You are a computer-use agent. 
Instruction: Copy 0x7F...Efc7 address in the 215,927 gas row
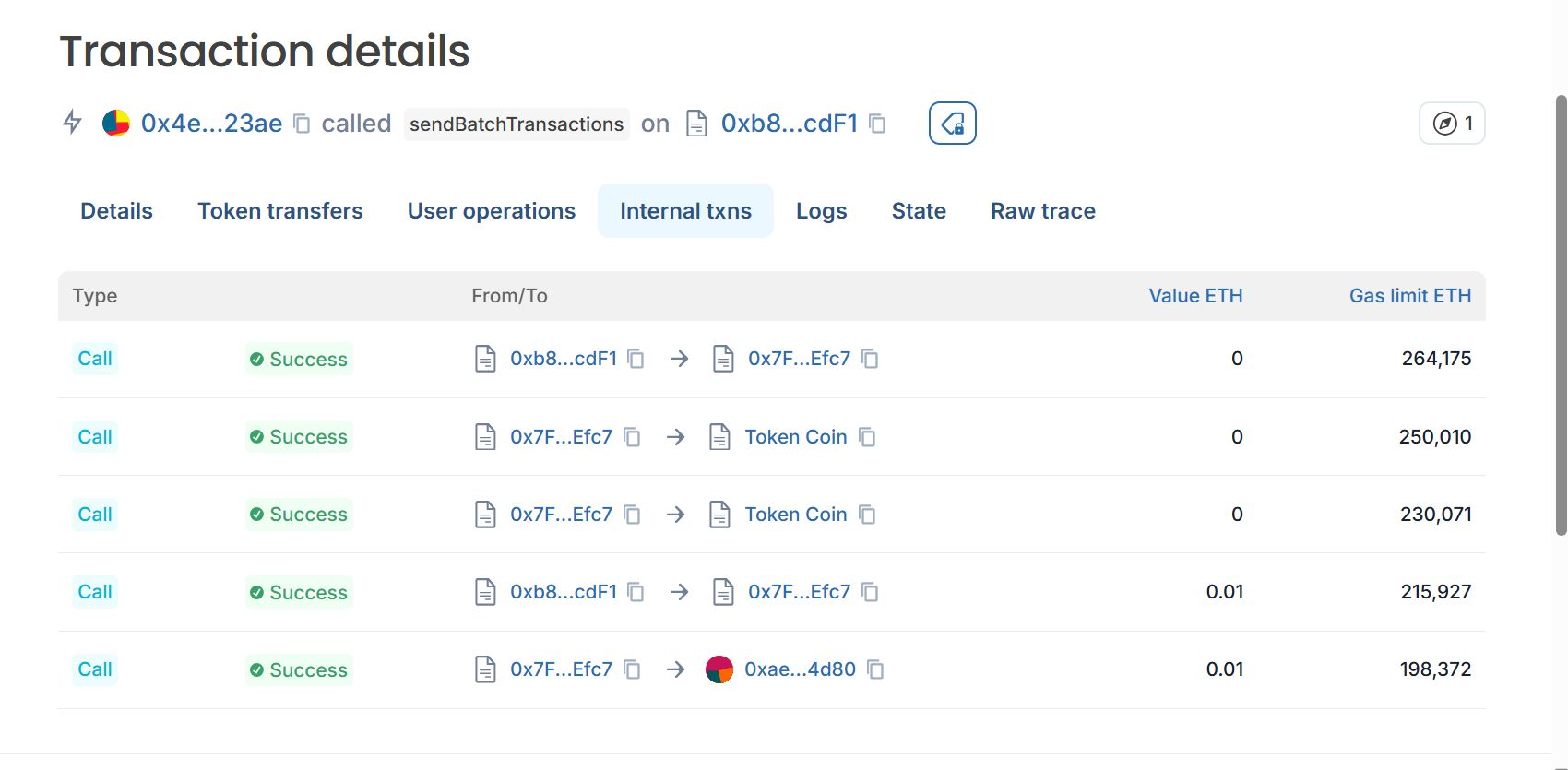coord(870,592)
